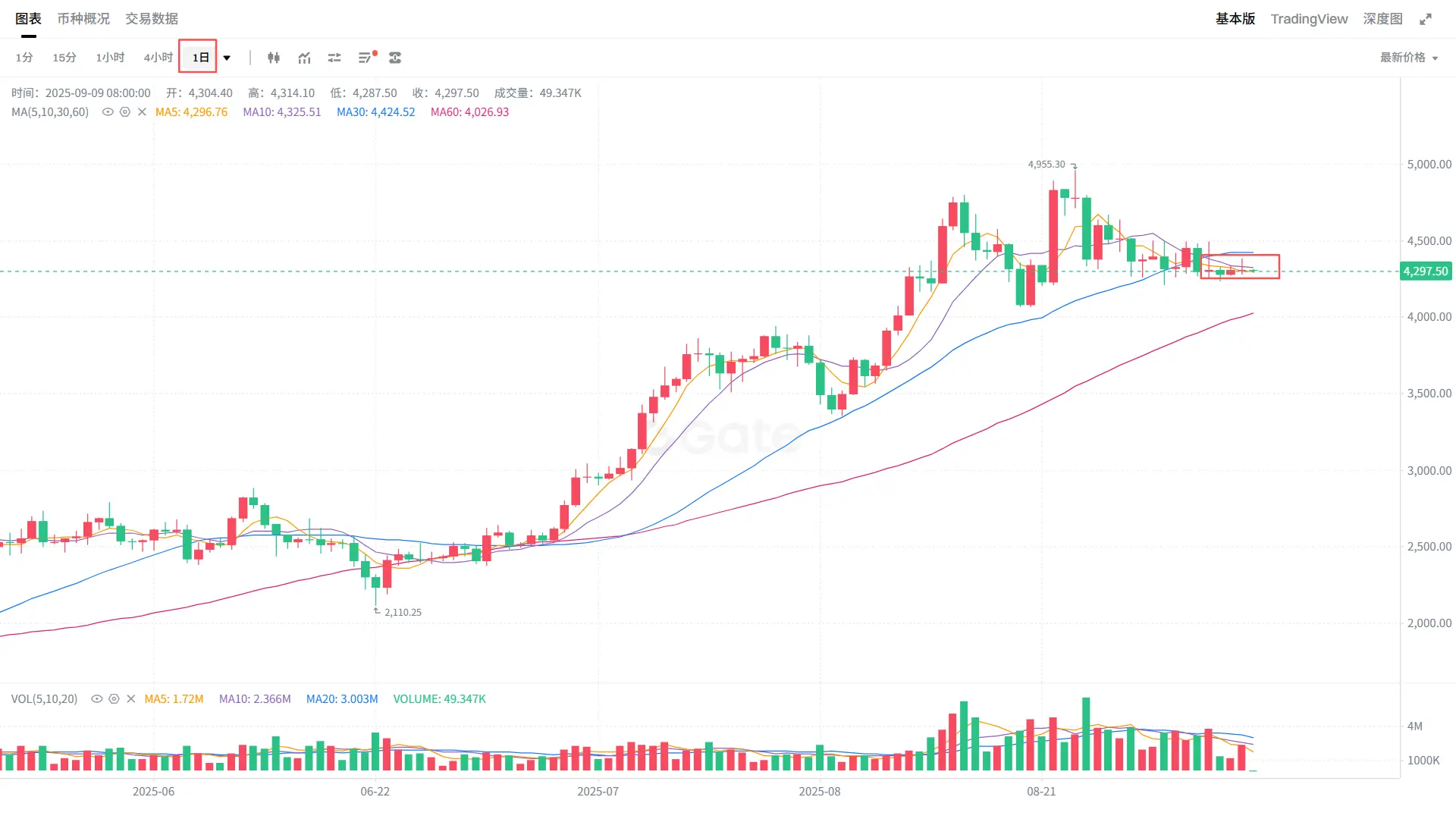The height and width of the screenshot is (819, 1456).
Task: Open settings for MA(5,10,30,60) indicator
Action: coord(125,112)
